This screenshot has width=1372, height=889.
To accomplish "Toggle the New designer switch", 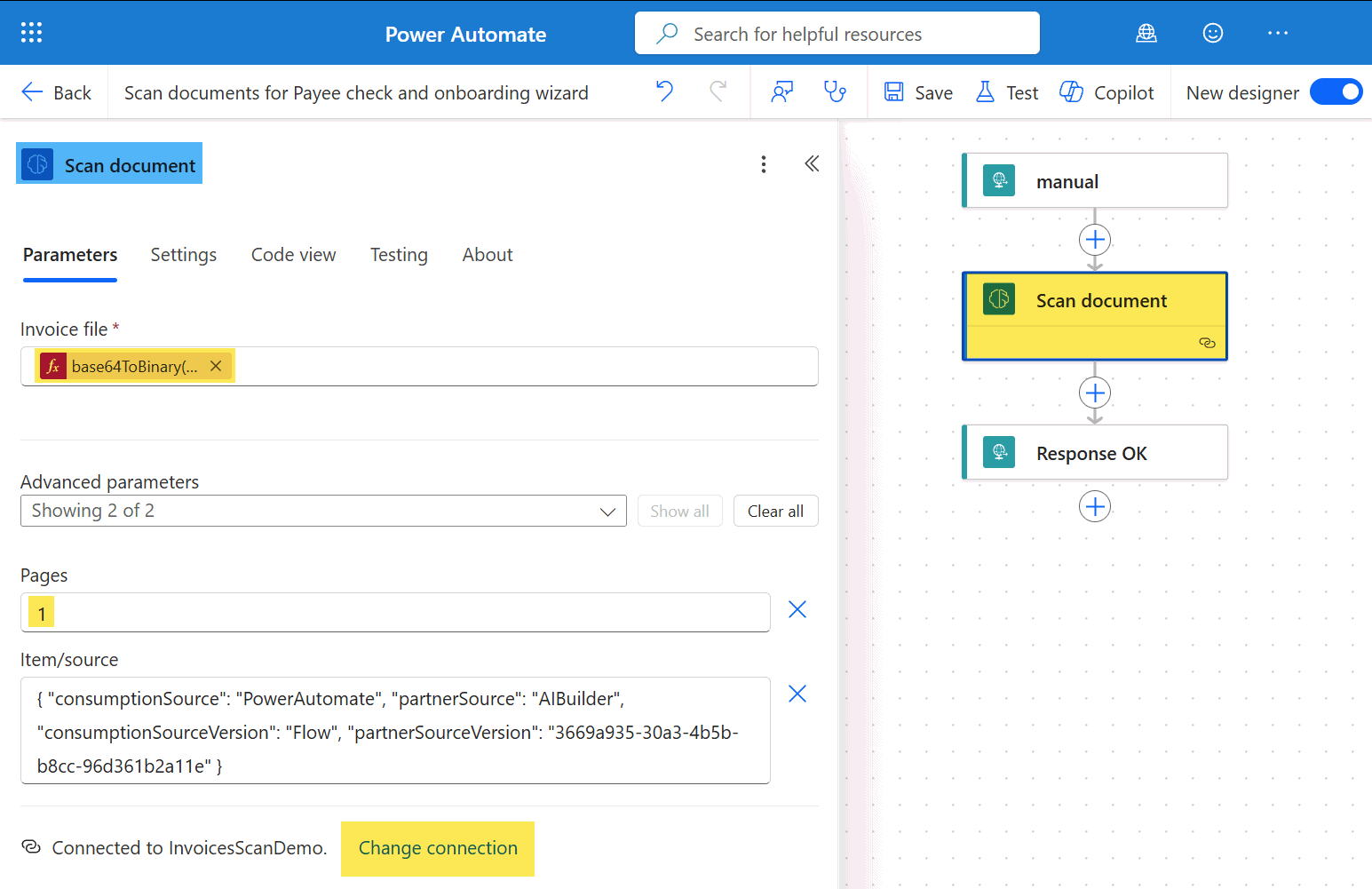I will click(1336, 91).
